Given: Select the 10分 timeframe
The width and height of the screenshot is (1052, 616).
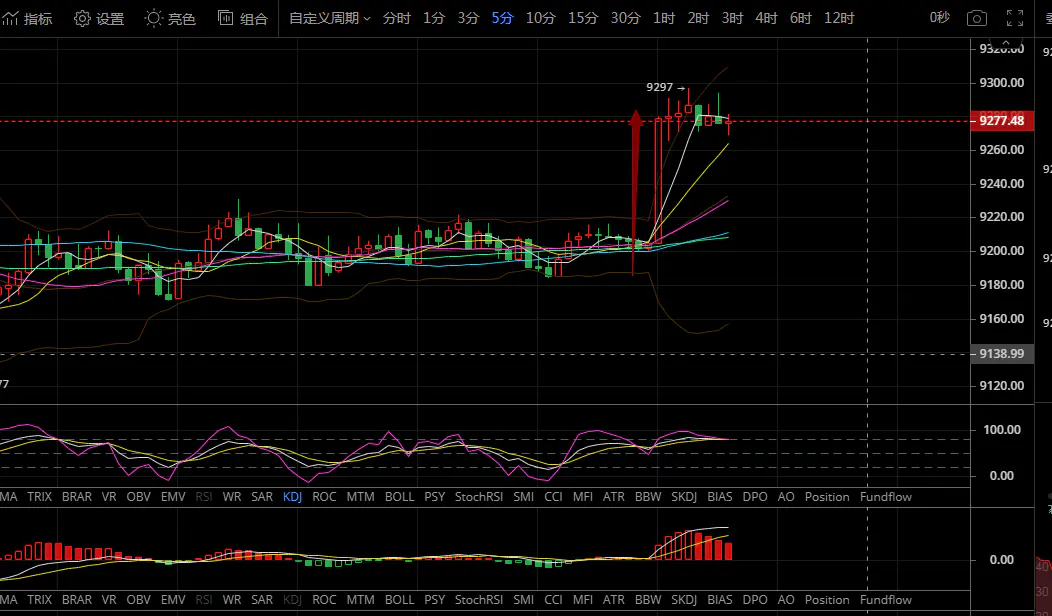Looking at the screenshot, I should 541,19.
